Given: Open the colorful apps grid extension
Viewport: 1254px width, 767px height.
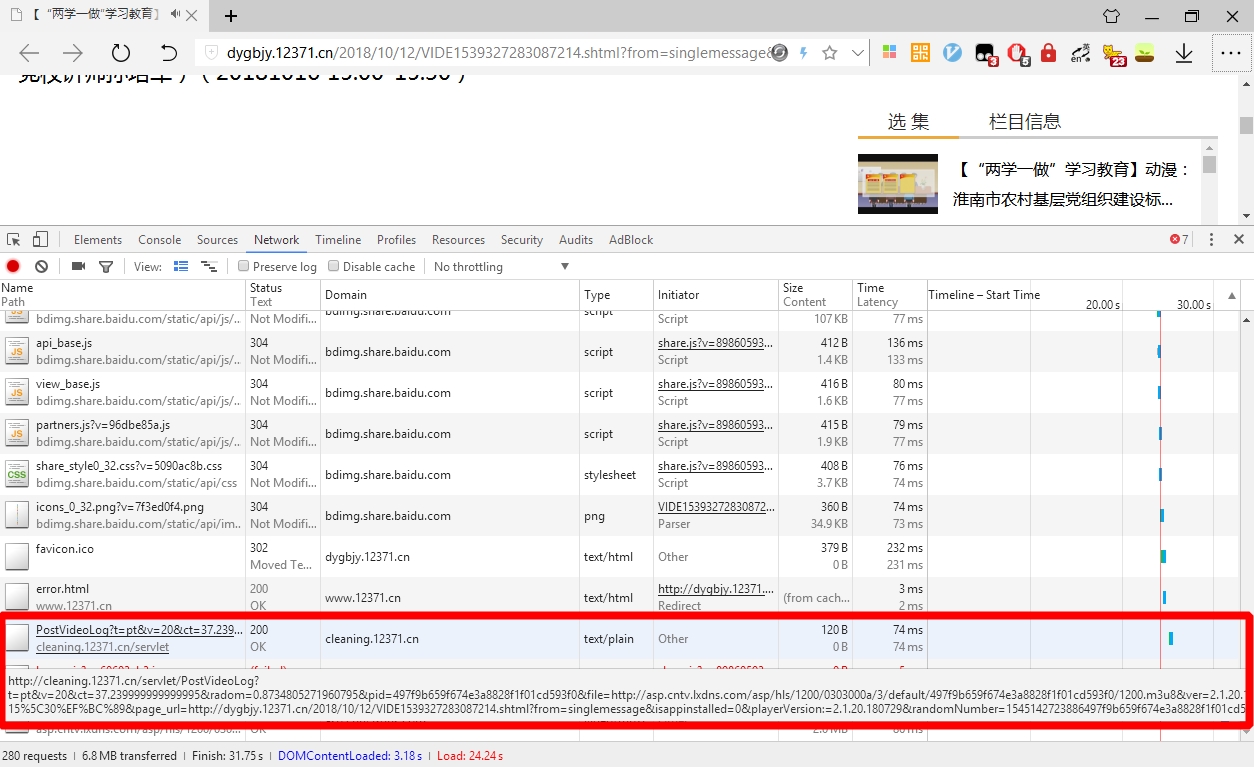Looking at the screenshot, I should pos(889,53).
